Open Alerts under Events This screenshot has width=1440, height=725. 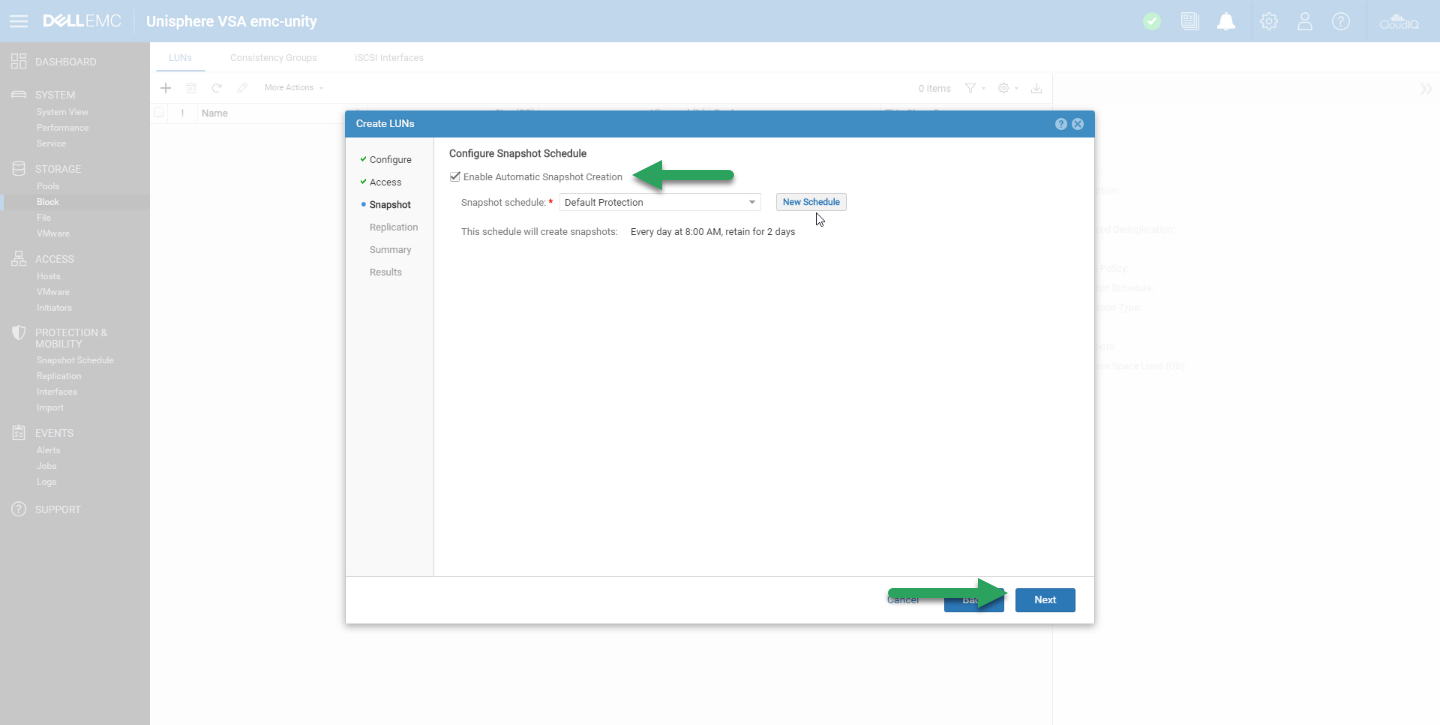click(48, 450)
